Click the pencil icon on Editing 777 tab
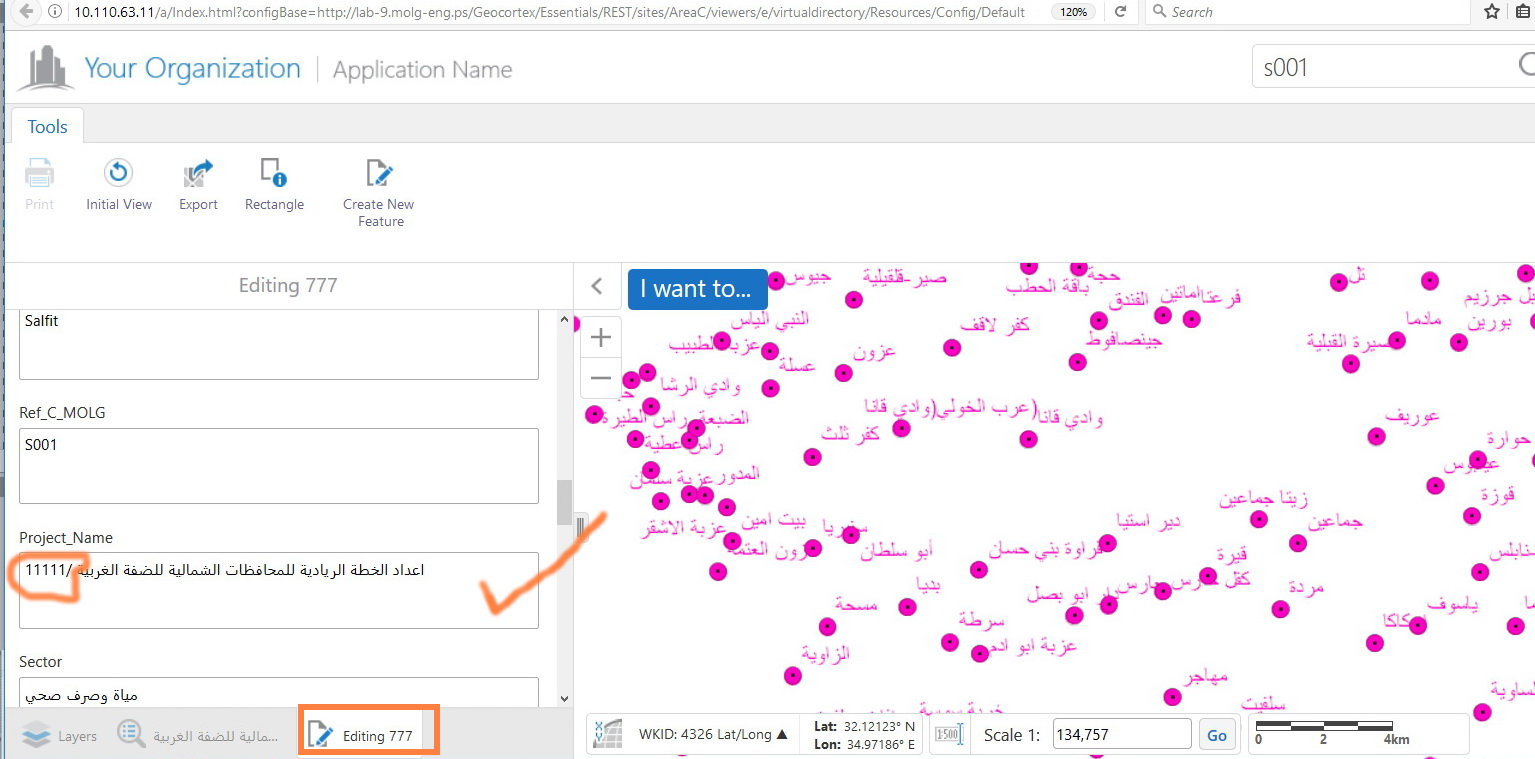Image resolution: width=1535 pixels, height=759 pixels. 320,735
